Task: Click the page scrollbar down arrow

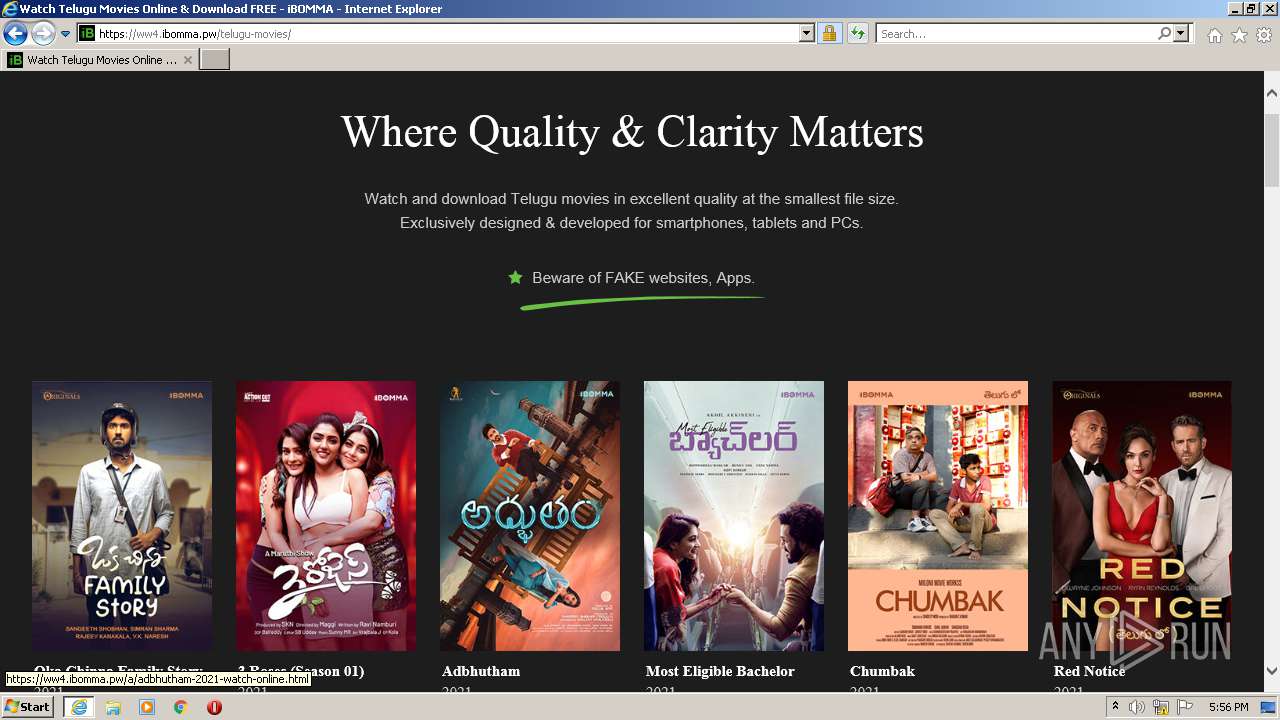Action: click(x=1272, y=672)
